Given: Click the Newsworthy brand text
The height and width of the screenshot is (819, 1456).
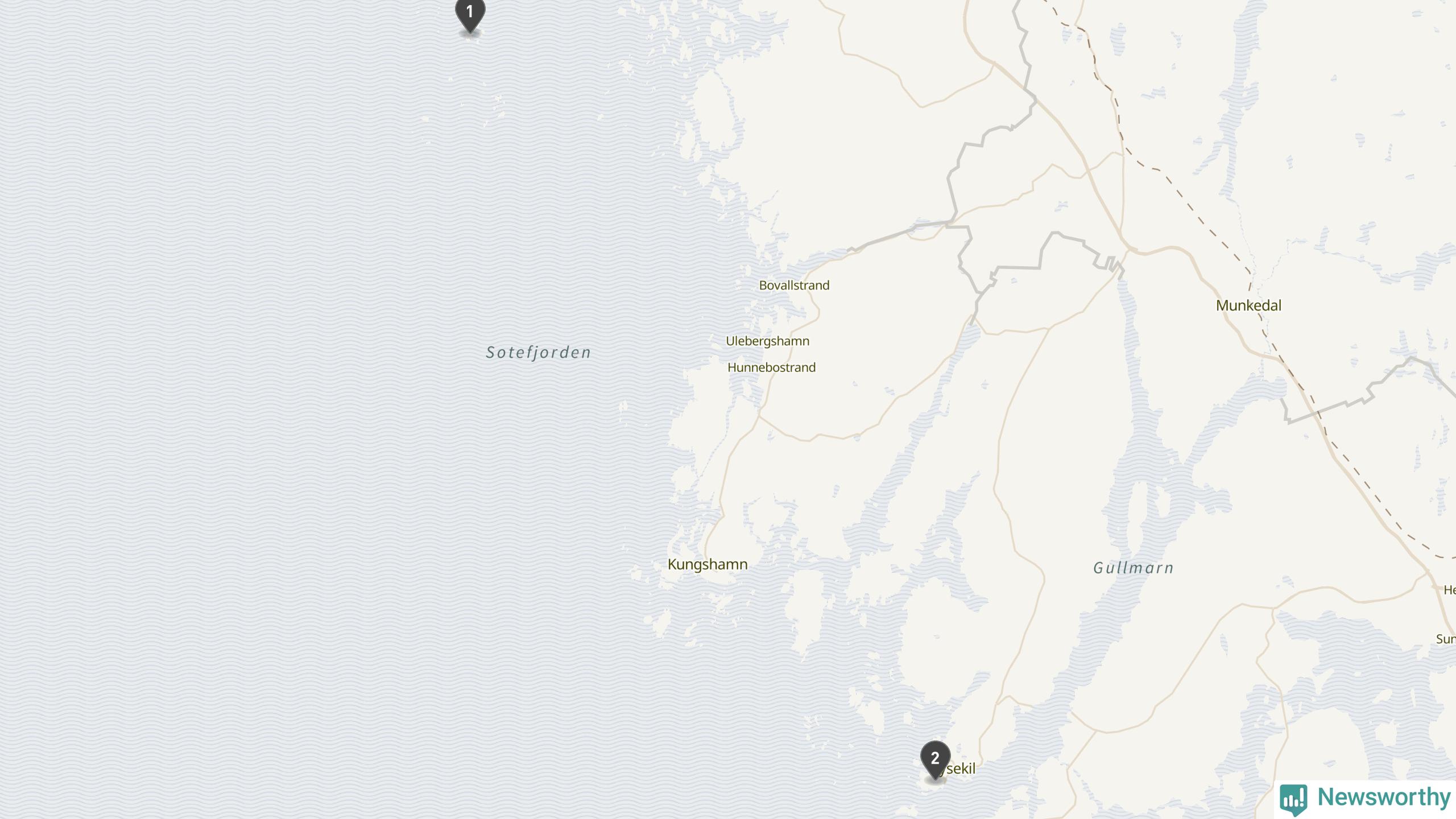Looking at the screenshot, I should coord(1383,797).
